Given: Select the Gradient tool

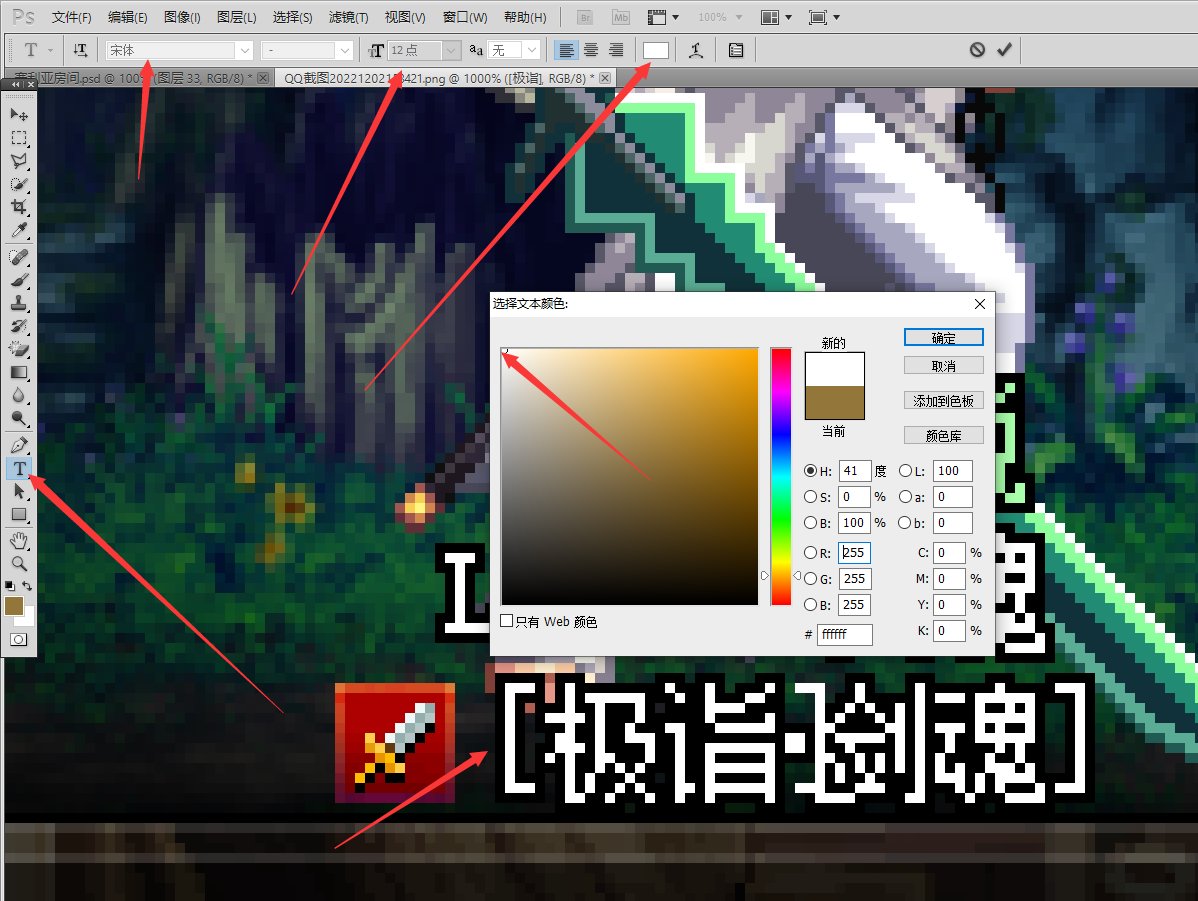Looking at the screenshot, I should (19, 372).
